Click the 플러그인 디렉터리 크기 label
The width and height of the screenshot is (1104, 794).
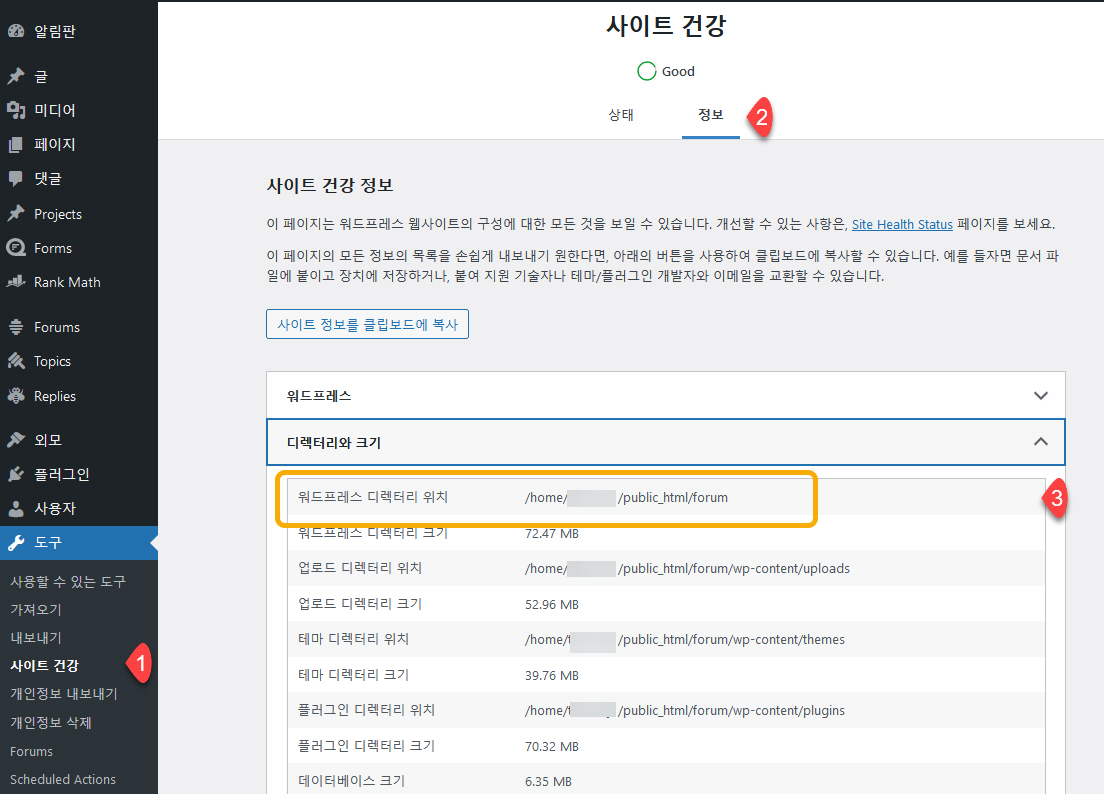tap(366, 745)
